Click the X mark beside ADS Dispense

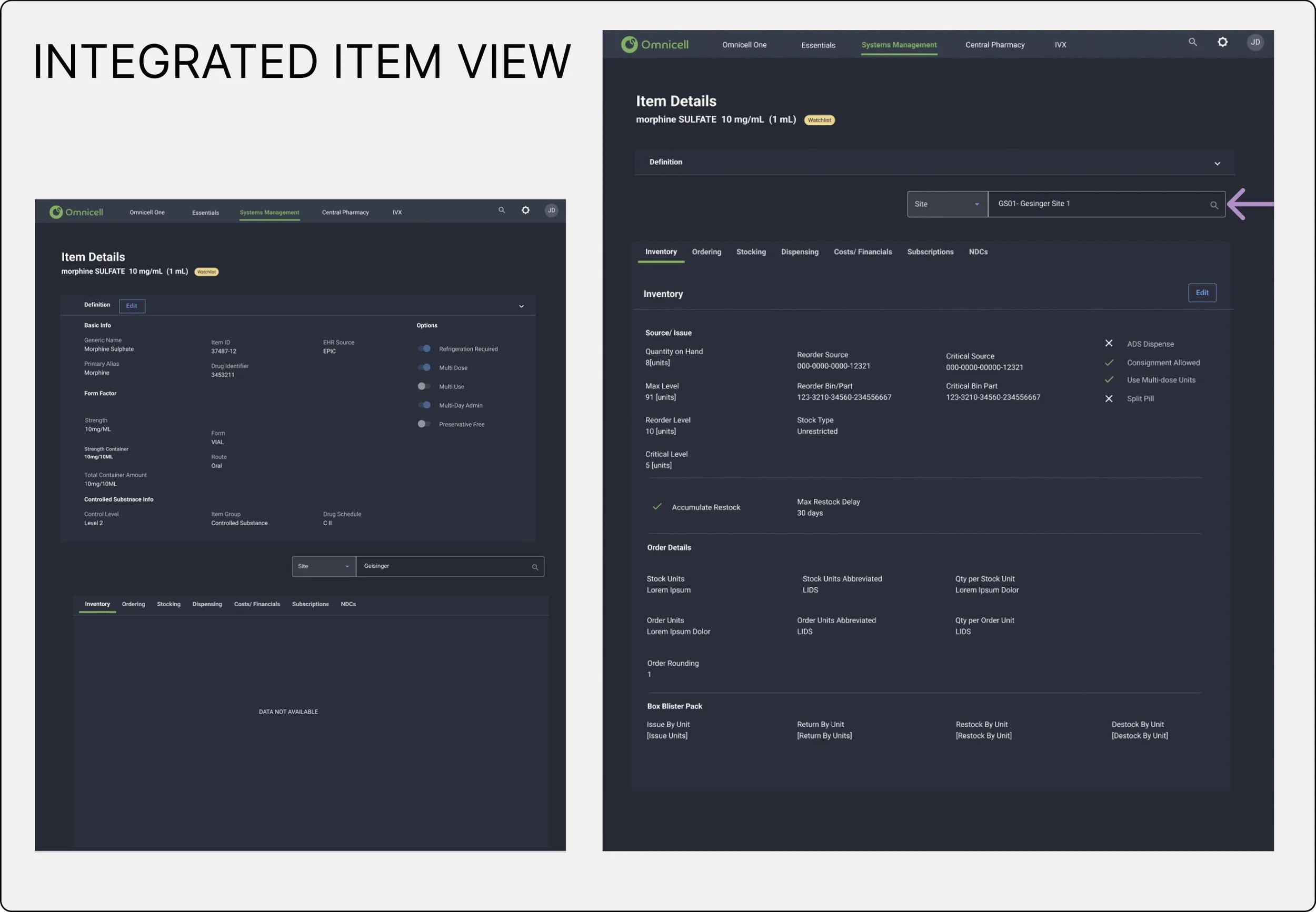[x=1109, y=343]
